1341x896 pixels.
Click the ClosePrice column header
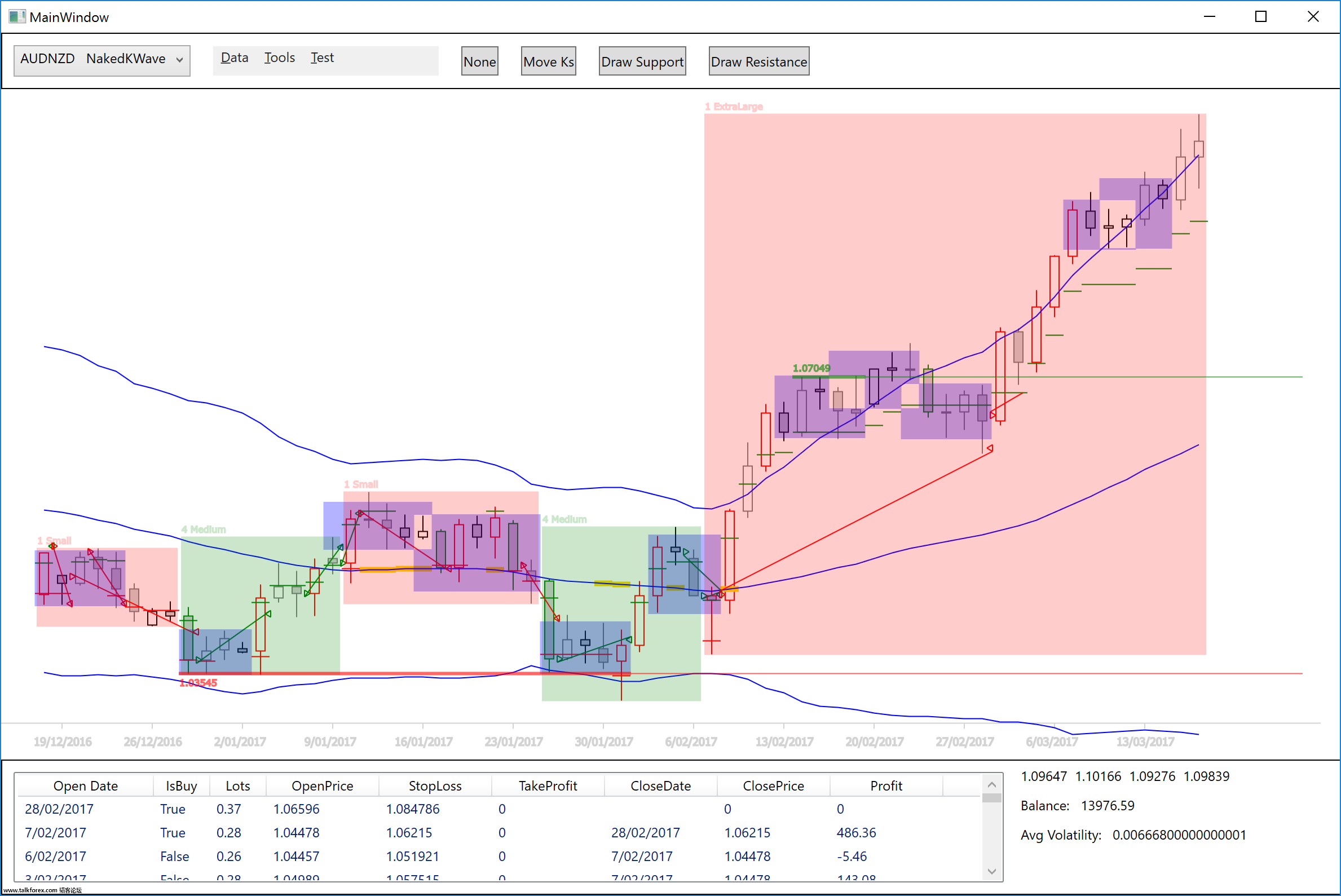pos(773,786)
